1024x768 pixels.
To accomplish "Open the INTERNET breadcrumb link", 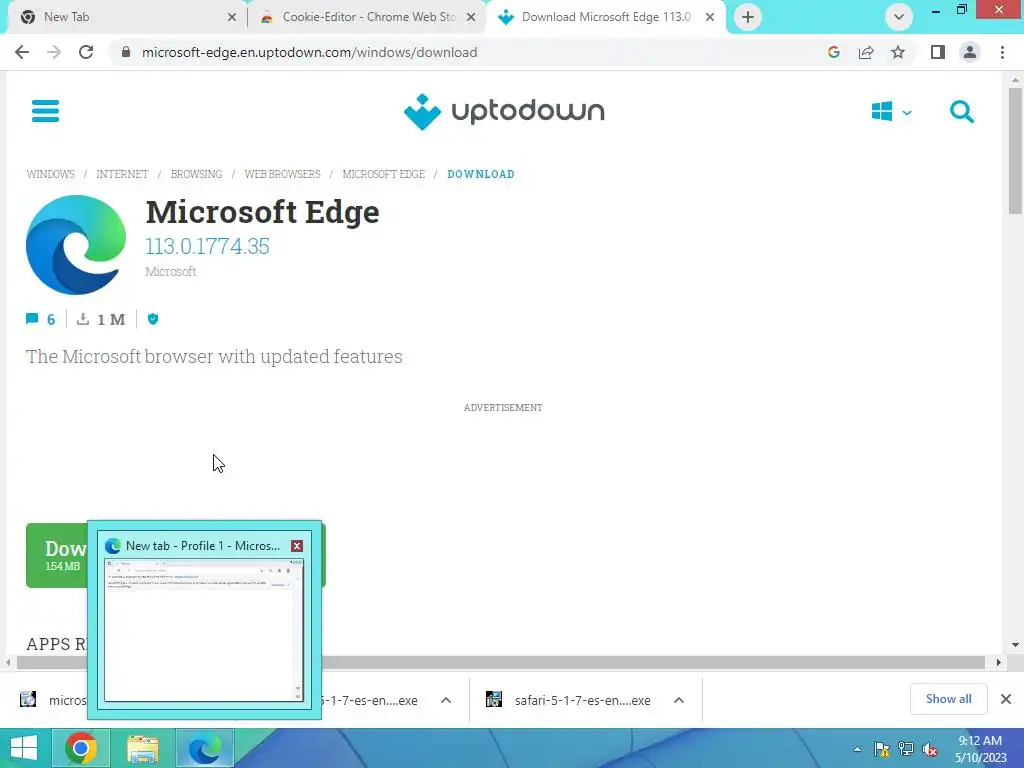I will (122, 174).
